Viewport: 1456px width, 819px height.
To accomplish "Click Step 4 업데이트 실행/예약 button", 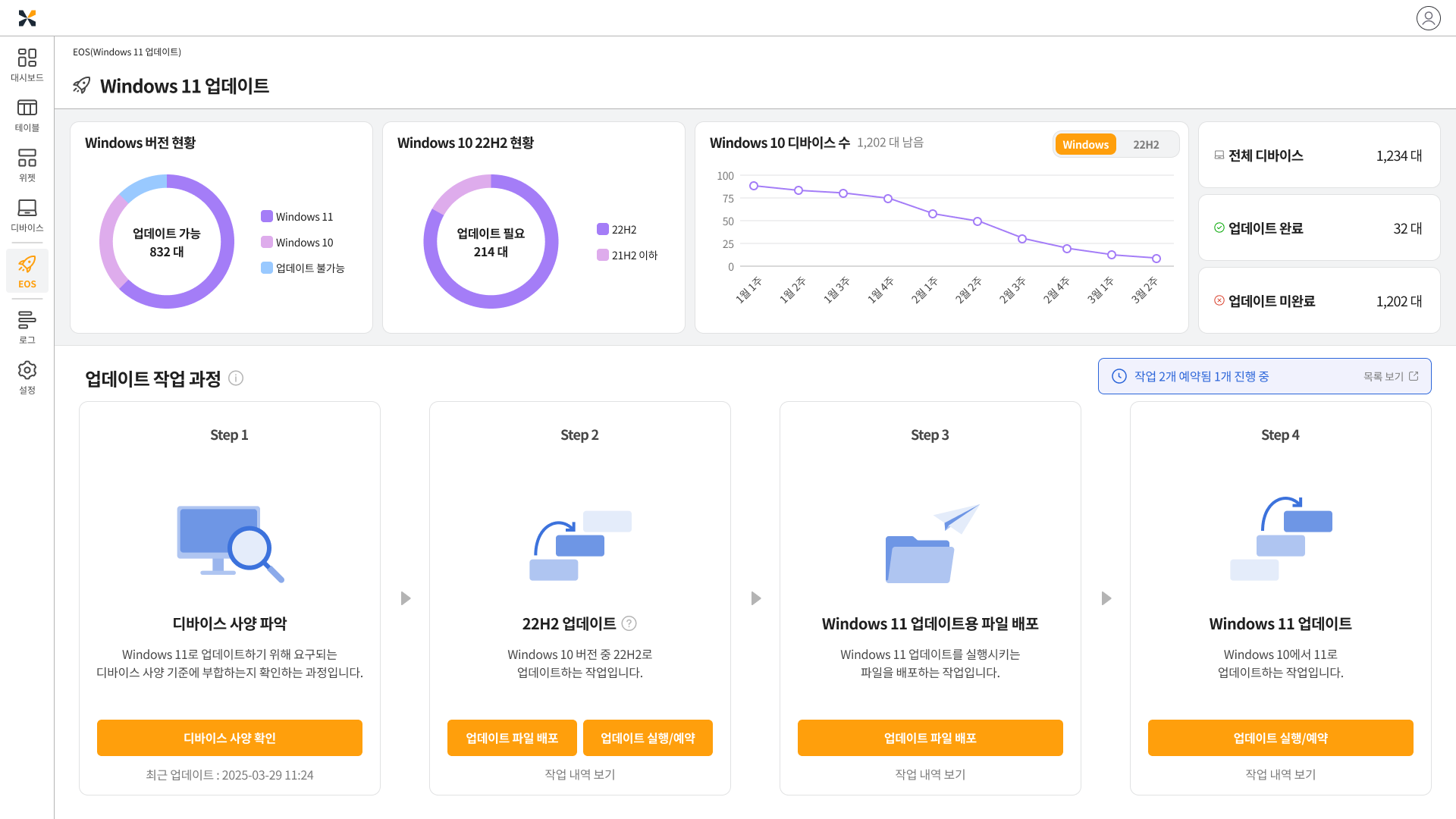I will click(1281, 738).
